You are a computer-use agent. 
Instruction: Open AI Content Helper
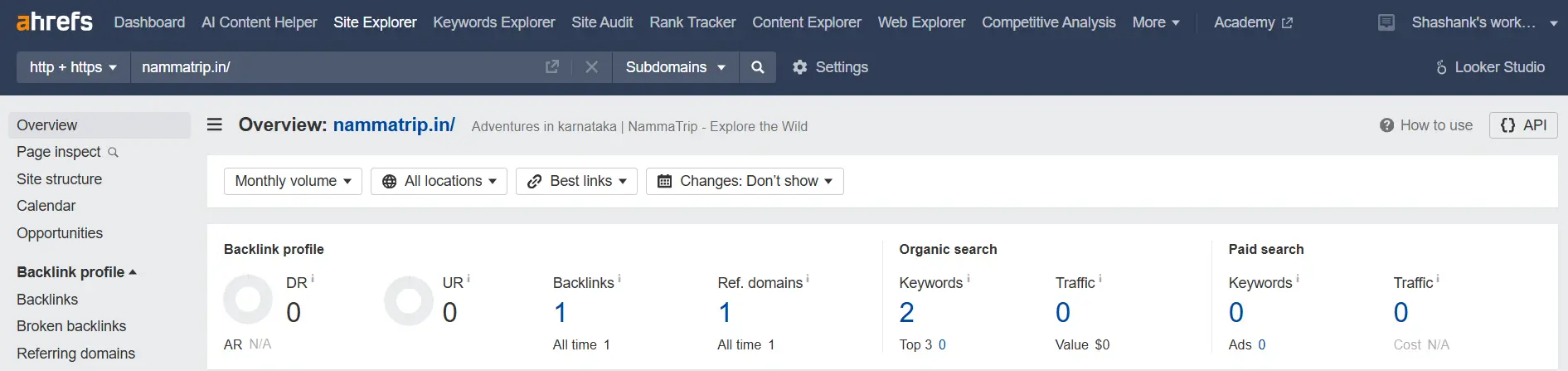(259, 22)
